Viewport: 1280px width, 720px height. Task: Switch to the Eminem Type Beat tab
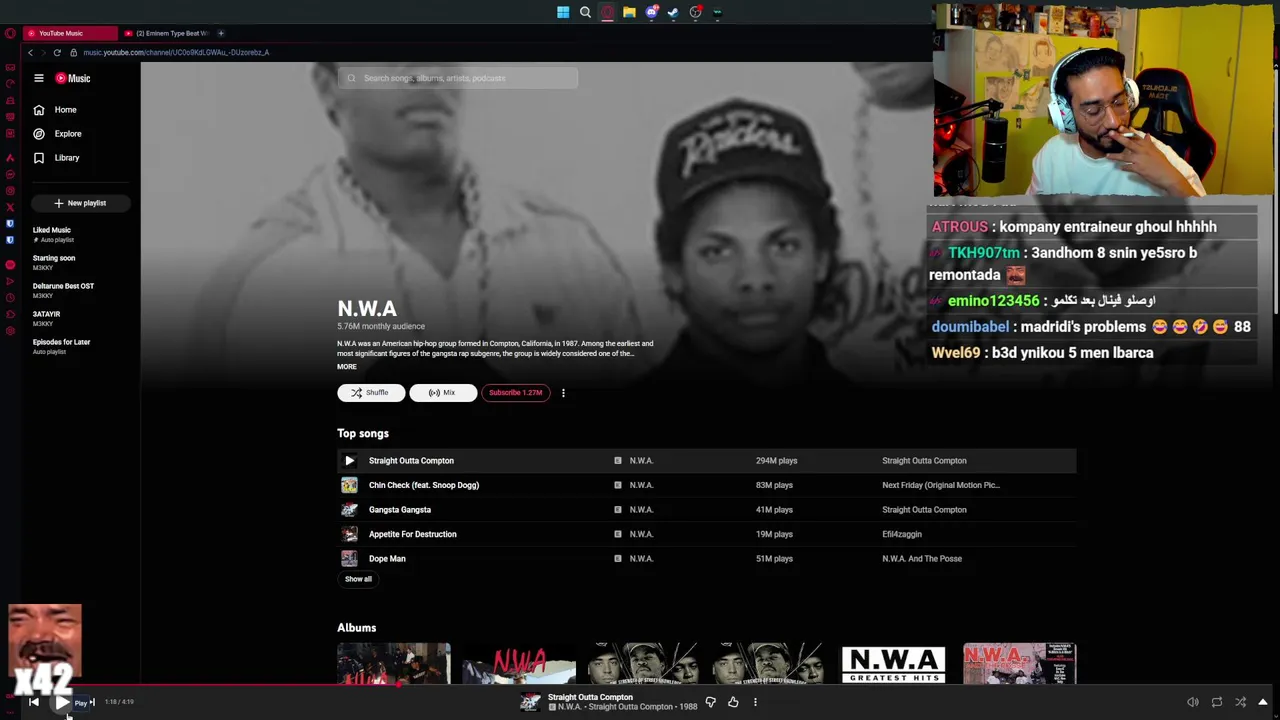coord(165,33)
